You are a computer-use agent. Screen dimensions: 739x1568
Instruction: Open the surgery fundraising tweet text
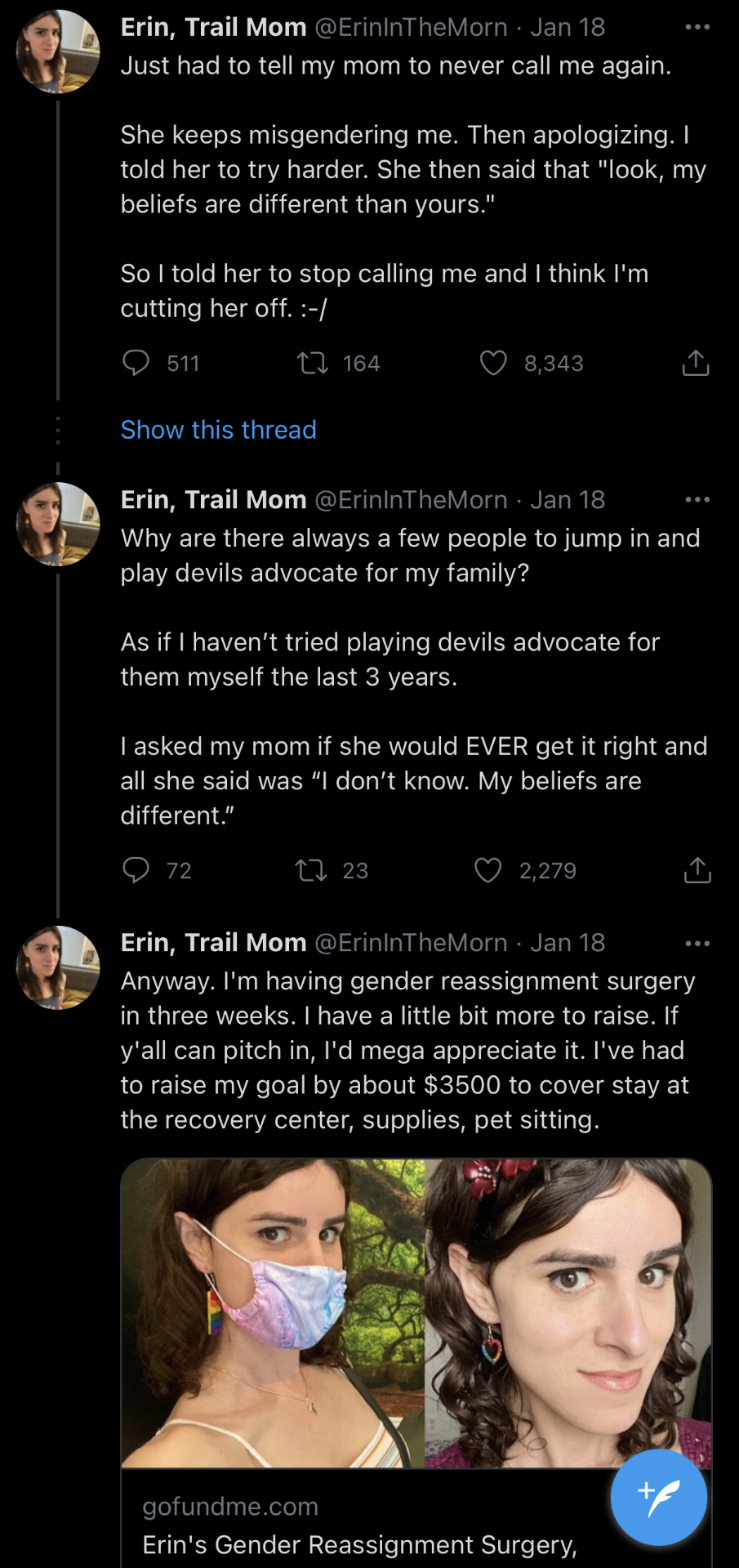407,1050
